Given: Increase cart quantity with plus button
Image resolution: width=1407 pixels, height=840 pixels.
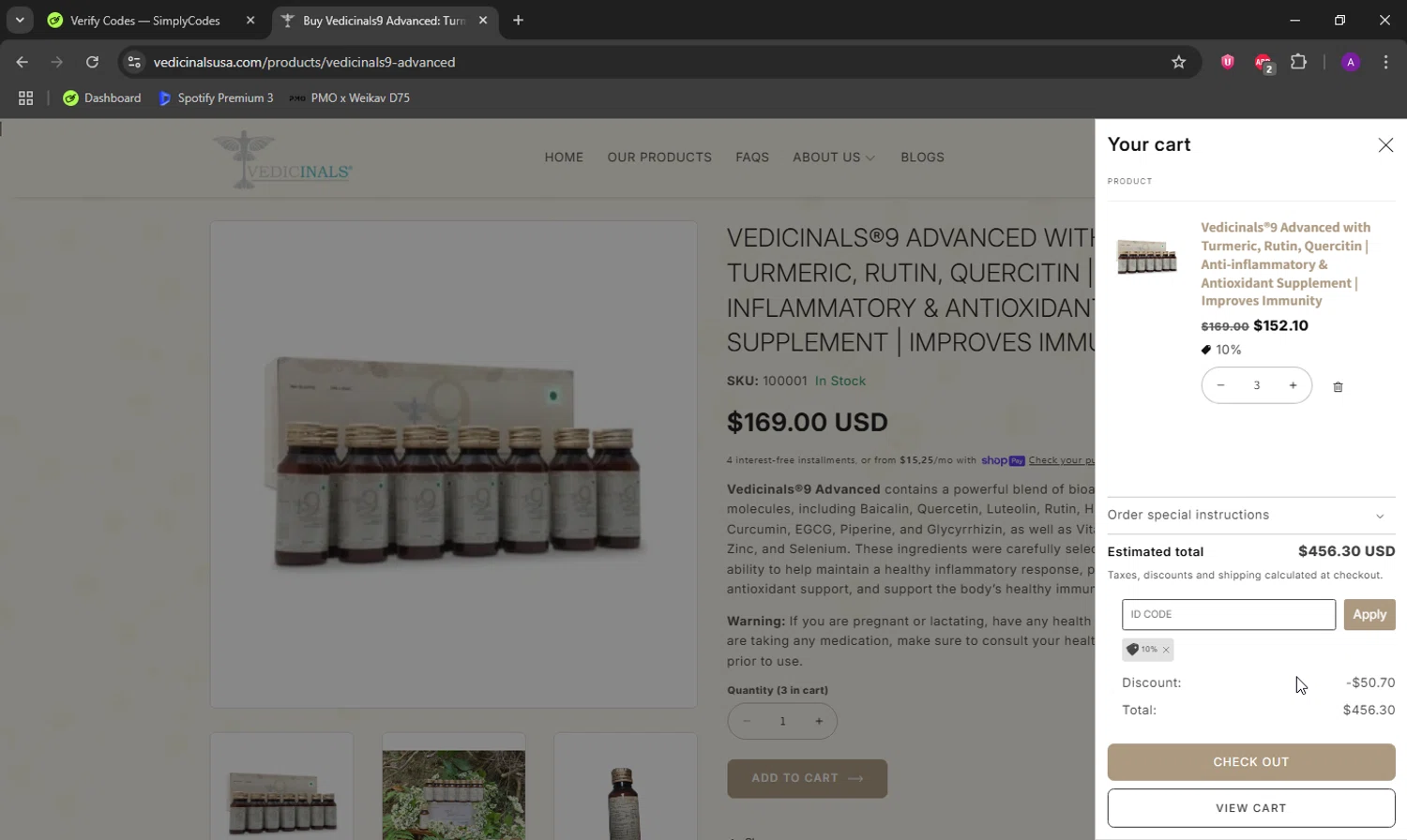Looking at the screenshot, I should 1293,385.
